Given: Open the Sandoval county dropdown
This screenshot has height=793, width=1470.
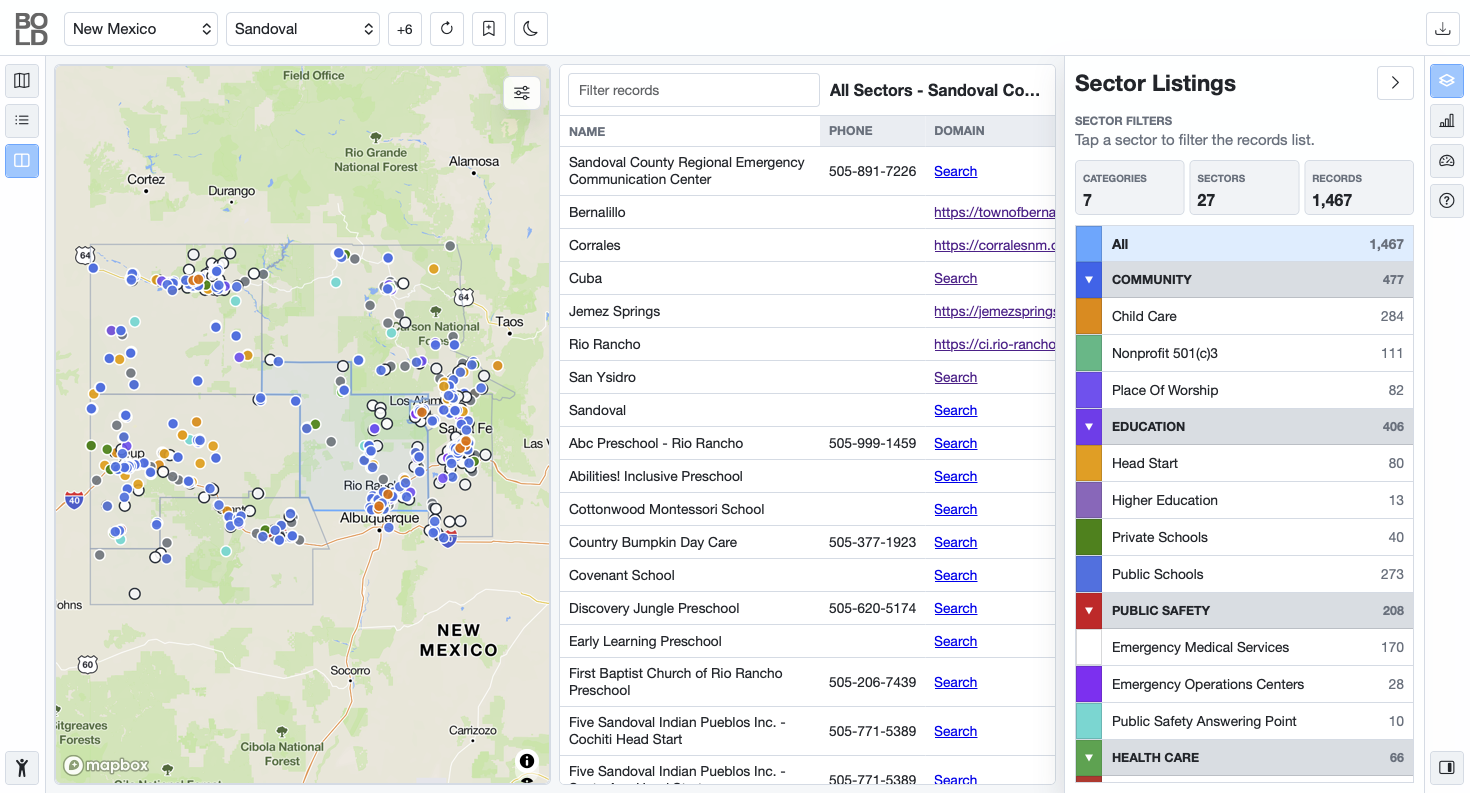Looking at the screenshot, I should click(303, 29).
